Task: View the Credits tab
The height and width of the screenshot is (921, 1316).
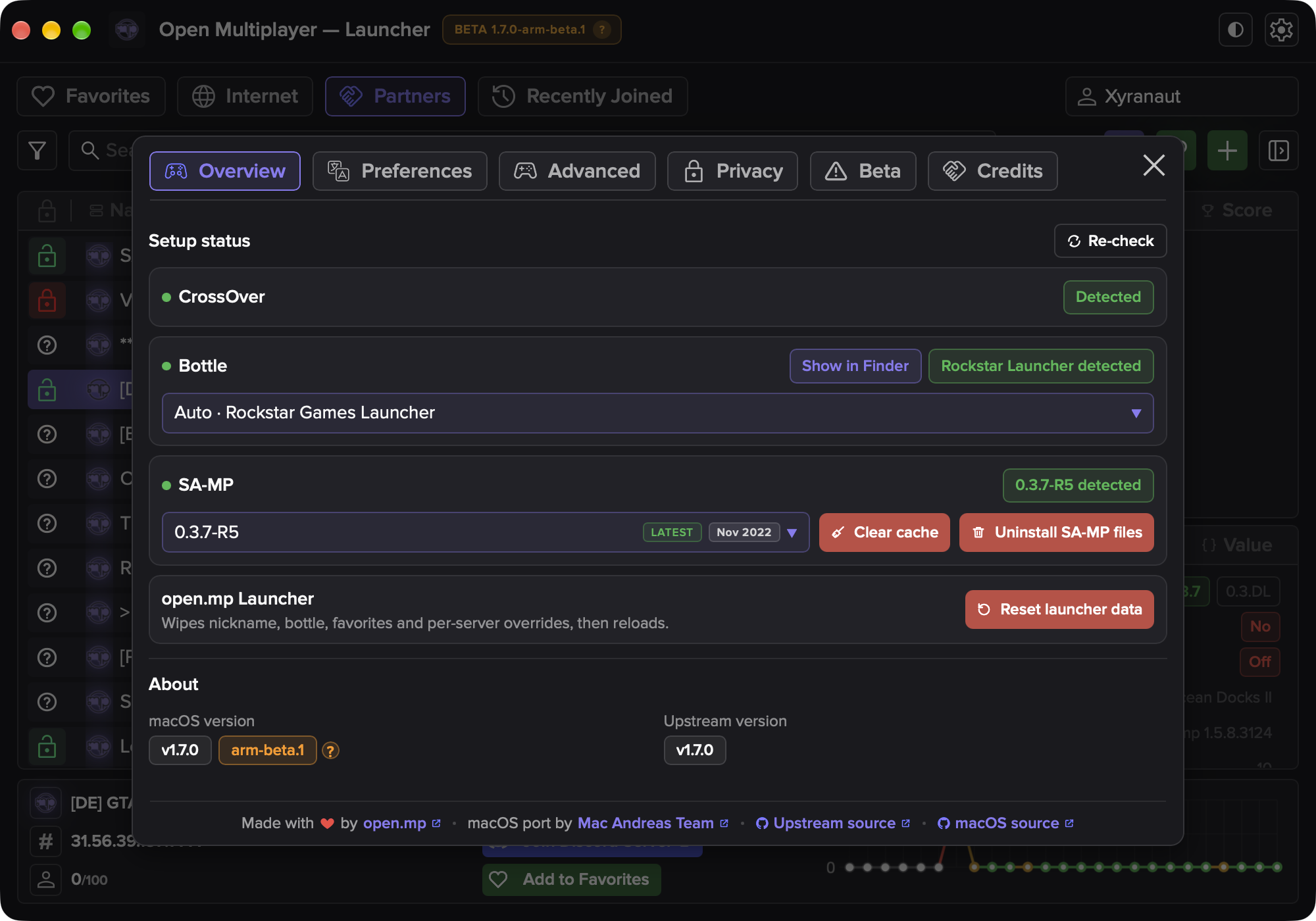Action: click(993, 171)
